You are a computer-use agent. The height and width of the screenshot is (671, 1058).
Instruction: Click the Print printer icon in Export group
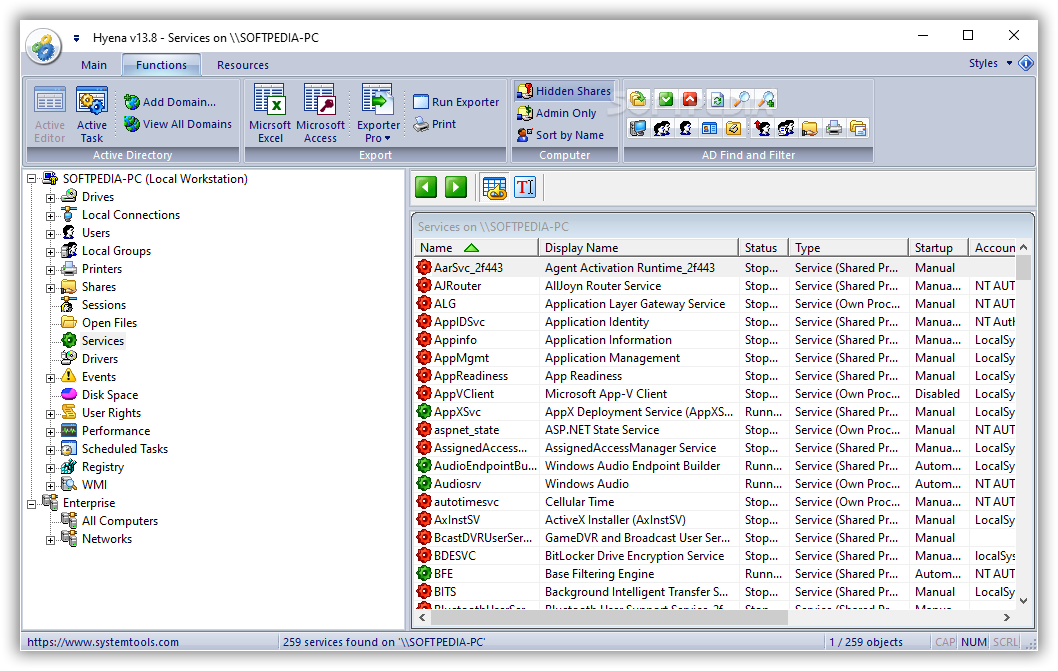point(421,124)
